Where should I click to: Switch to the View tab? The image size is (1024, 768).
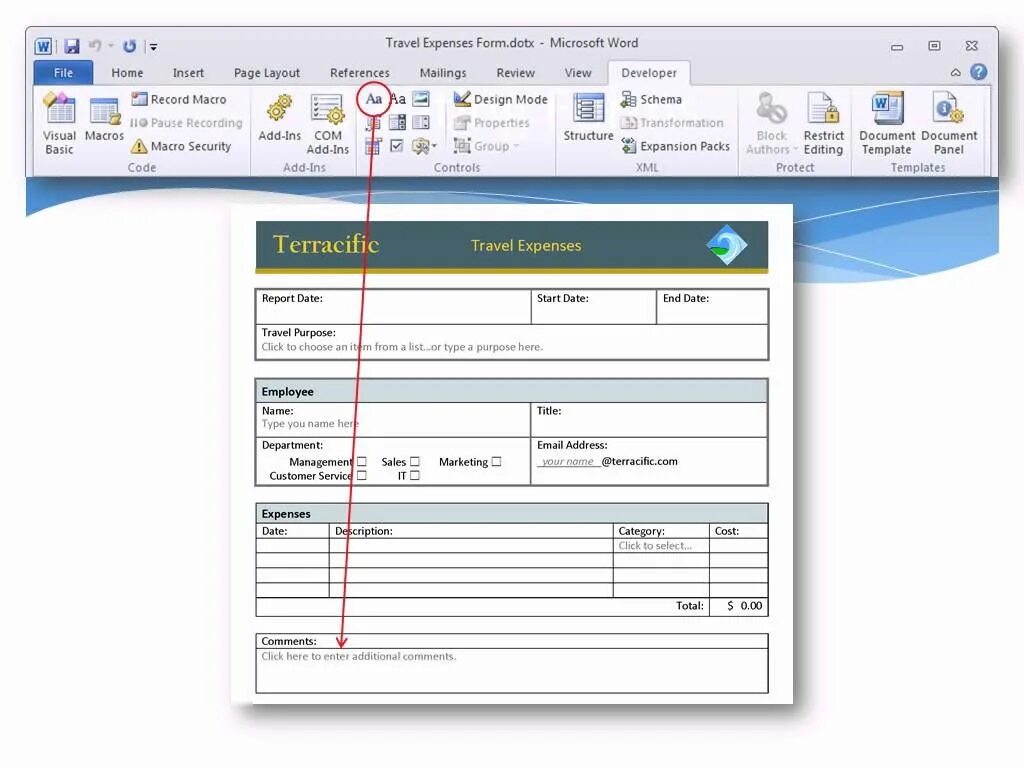pos(578,72)
